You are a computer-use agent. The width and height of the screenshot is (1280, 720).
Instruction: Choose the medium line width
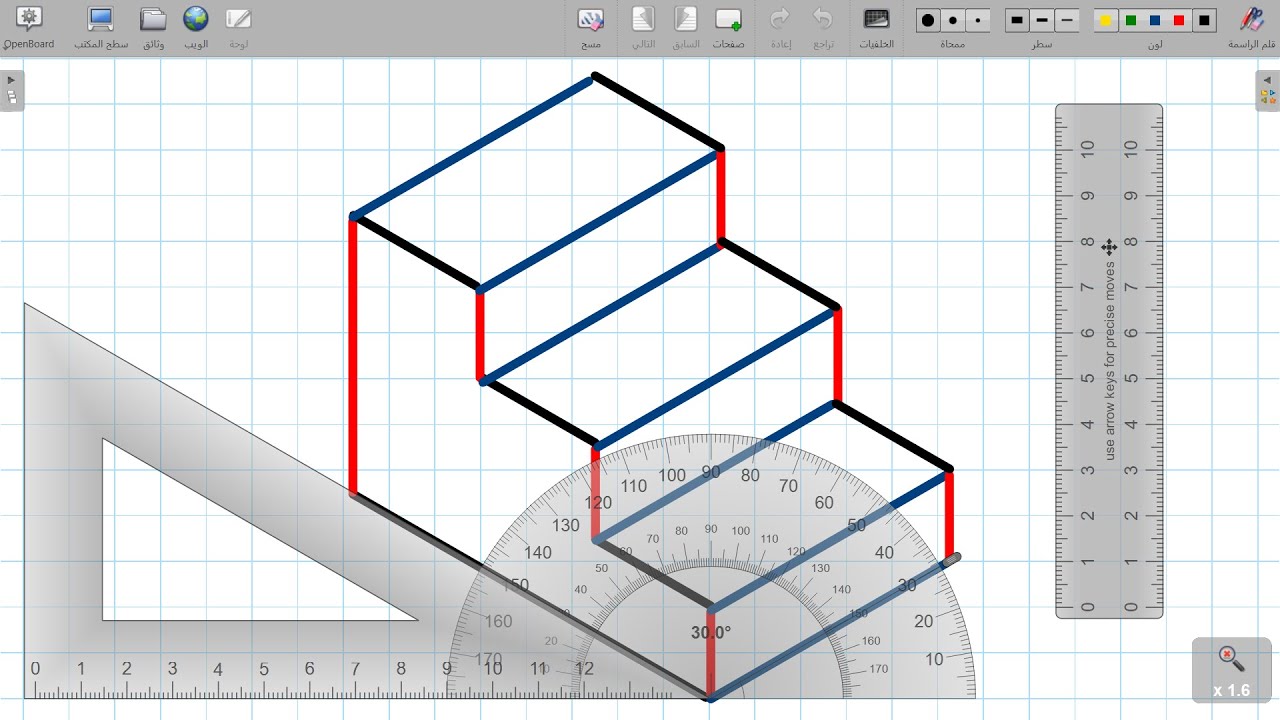pyautogui.click(x=1042, y=20)
